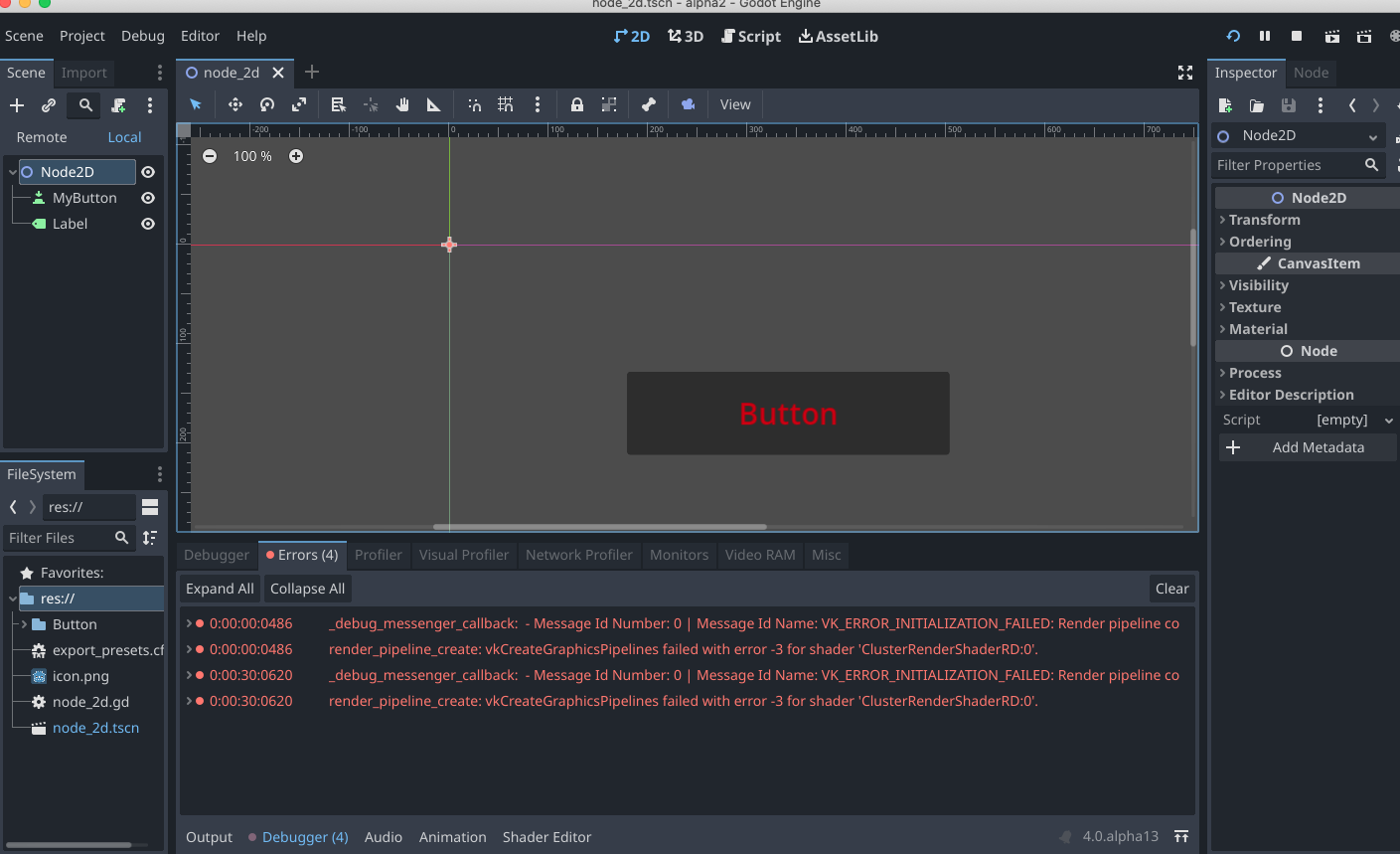Create a new resource from the Inspector toolbar
This screenshot has width=1400, height=854.
[x=1225, y=105]
